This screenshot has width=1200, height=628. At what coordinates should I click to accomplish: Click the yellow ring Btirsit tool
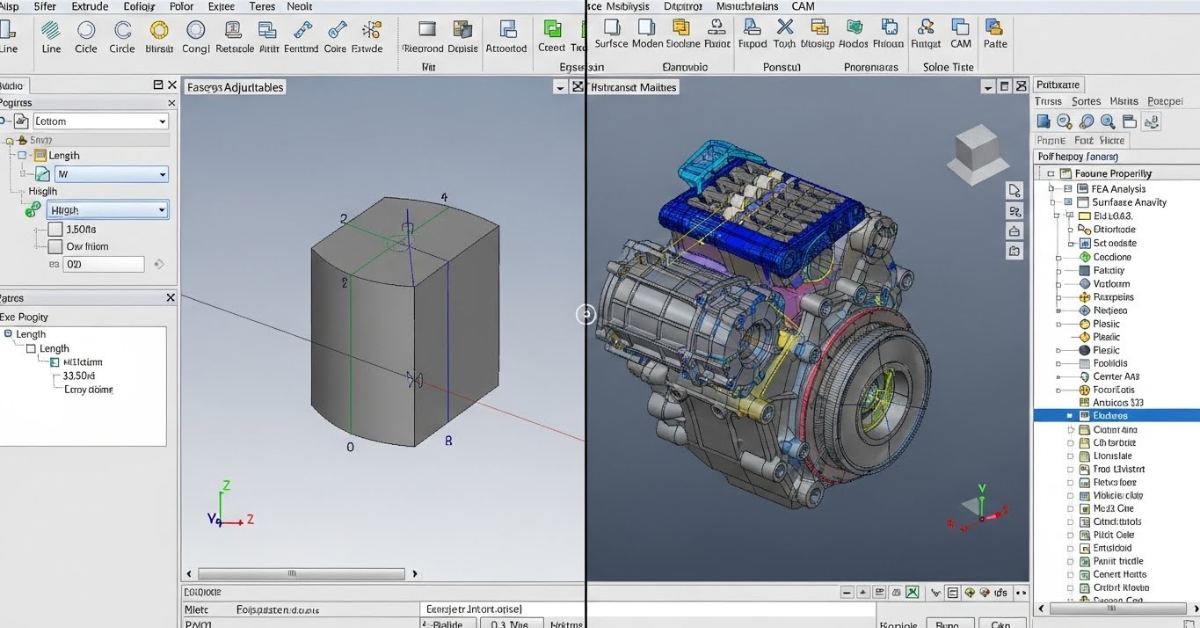click(159, 32)
